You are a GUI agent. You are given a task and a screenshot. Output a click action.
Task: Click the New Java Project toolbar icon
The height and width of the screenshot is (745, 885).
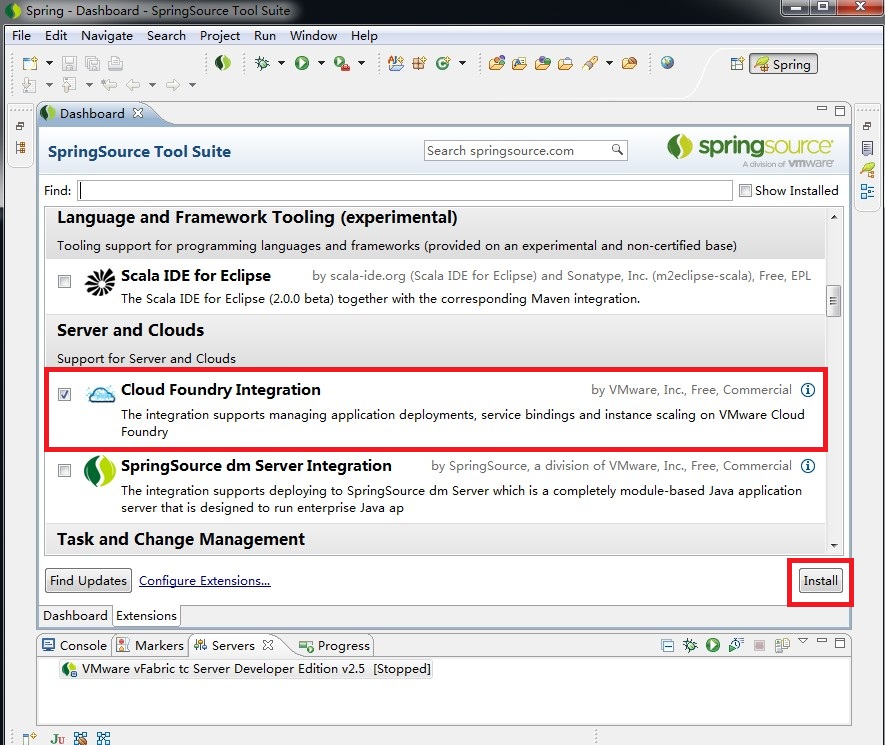click(x=396, y=63)
